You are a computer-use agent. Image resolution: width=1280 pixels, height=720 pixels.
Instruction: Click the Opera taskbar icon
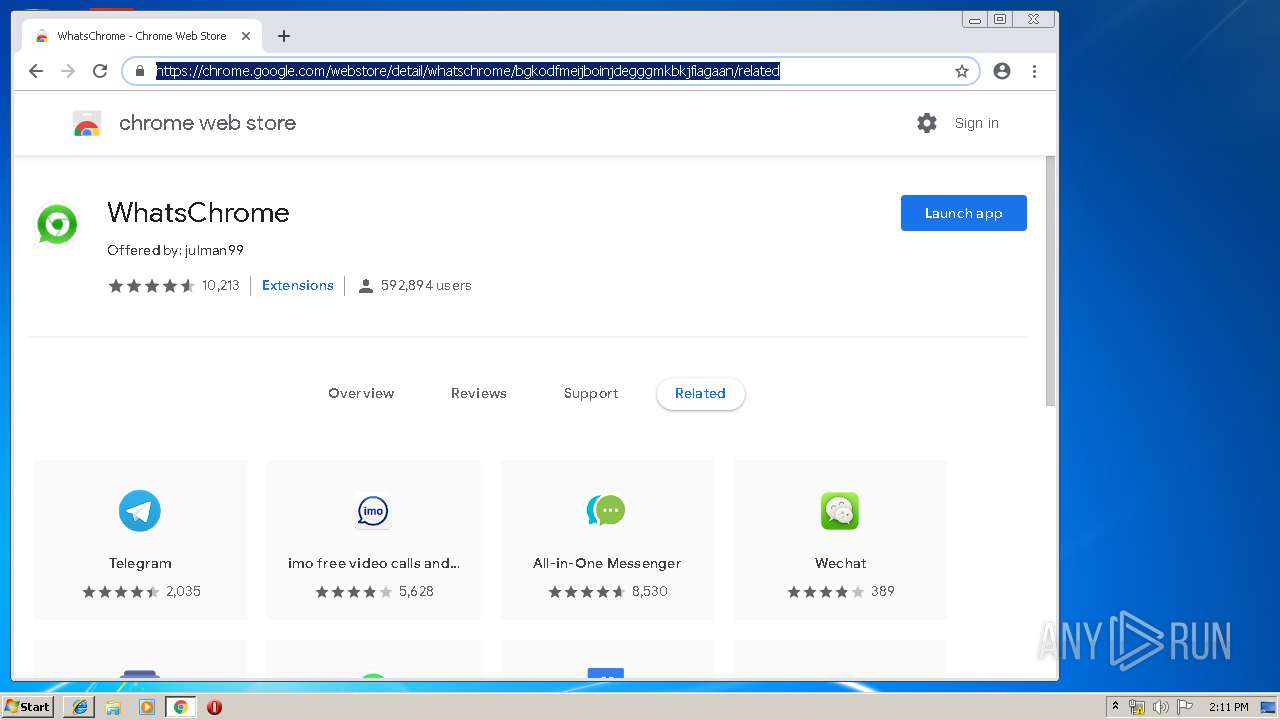click(214, 707)
